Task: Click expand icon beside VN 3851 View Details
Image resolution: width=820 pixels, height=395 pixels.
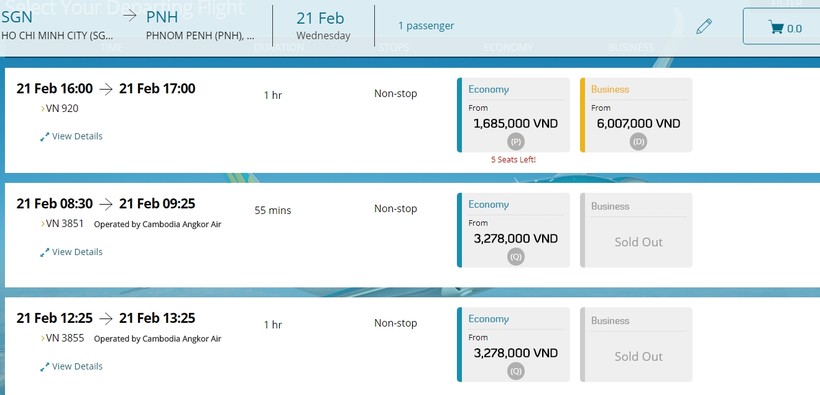Action: click(x=44, y=252)
